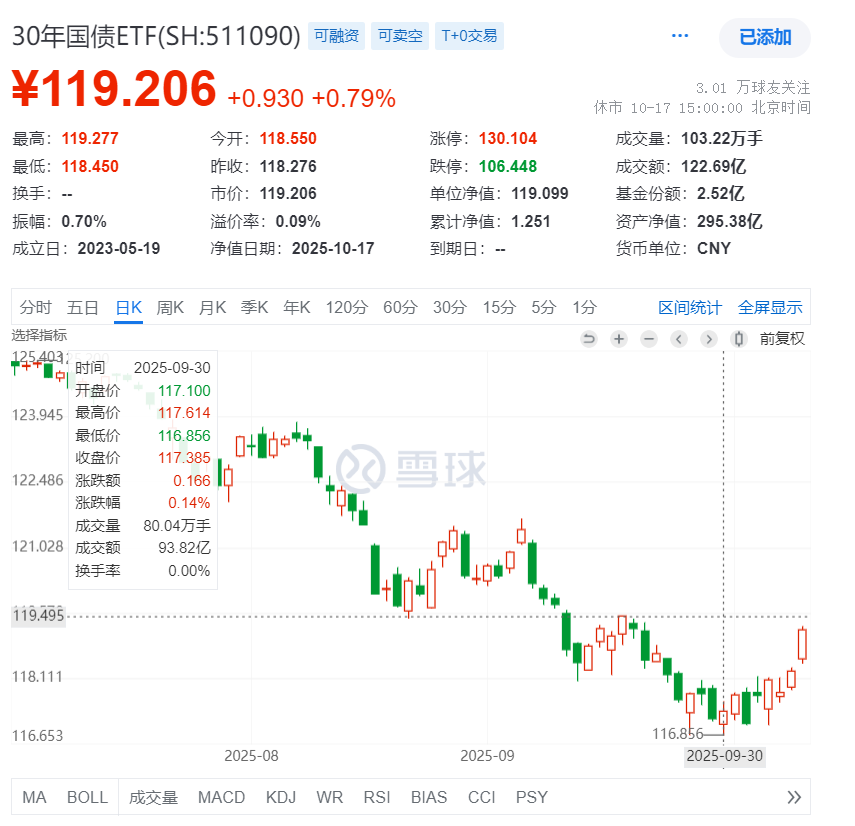Click the 2025-08 axis label
Image resolution: width=855 pixels, height=826 pixels.
[251, 756]
